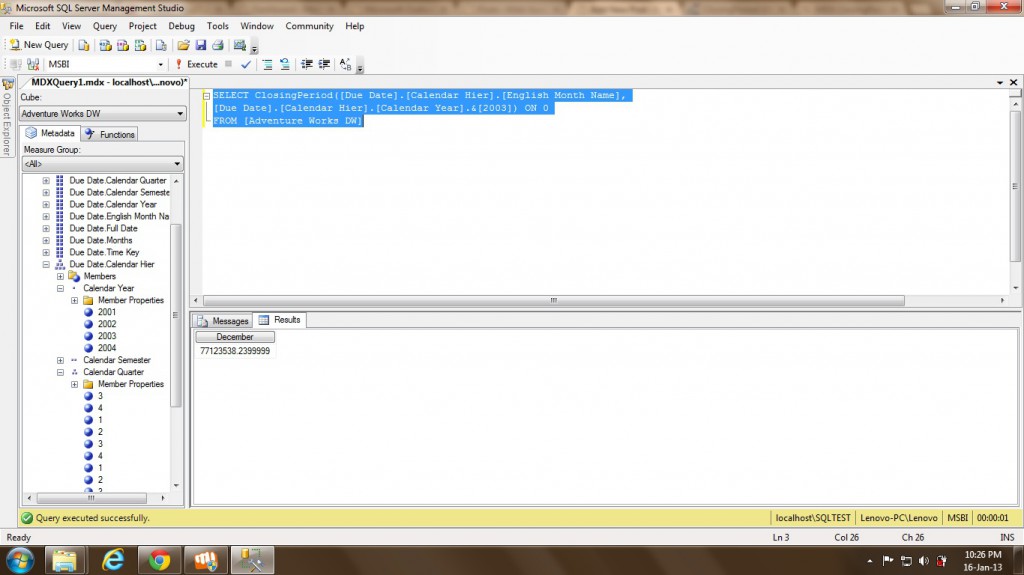Open Internet Explorer from the taskbar
The image size is (1024, 575).
pos(112,560)
